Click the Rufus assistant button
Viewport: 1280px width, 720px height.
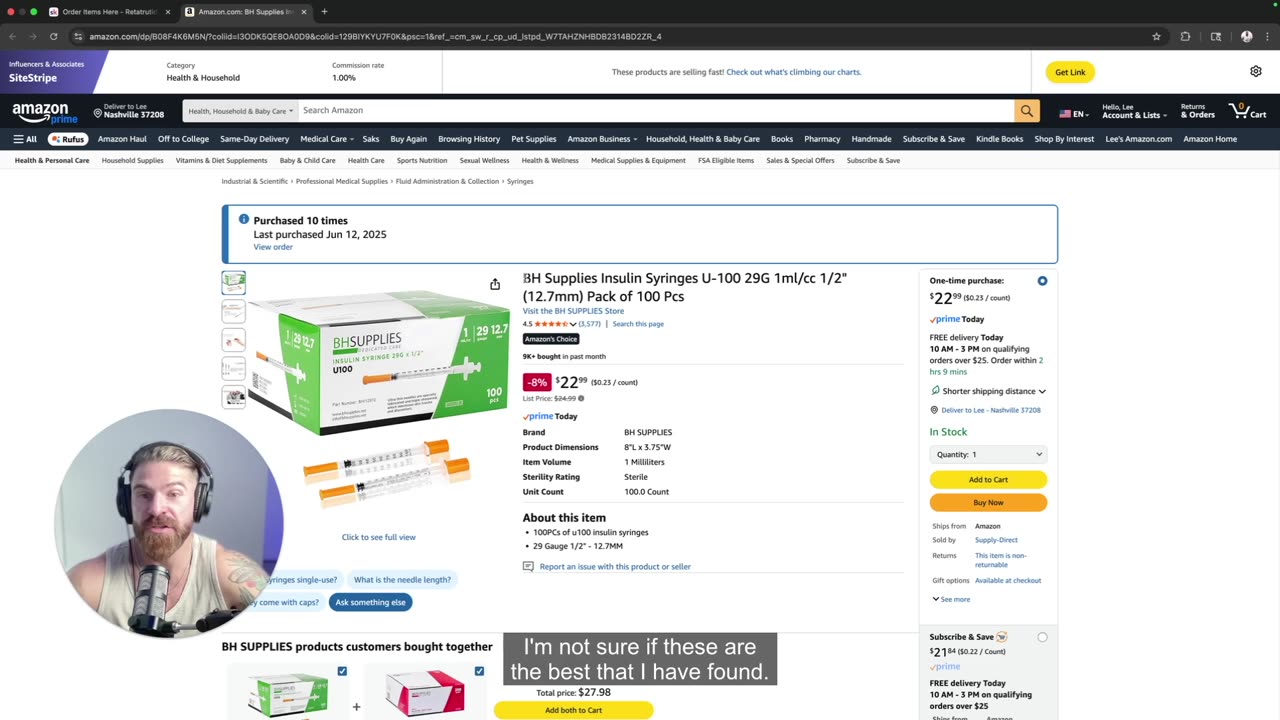click(x=68, y=139)
